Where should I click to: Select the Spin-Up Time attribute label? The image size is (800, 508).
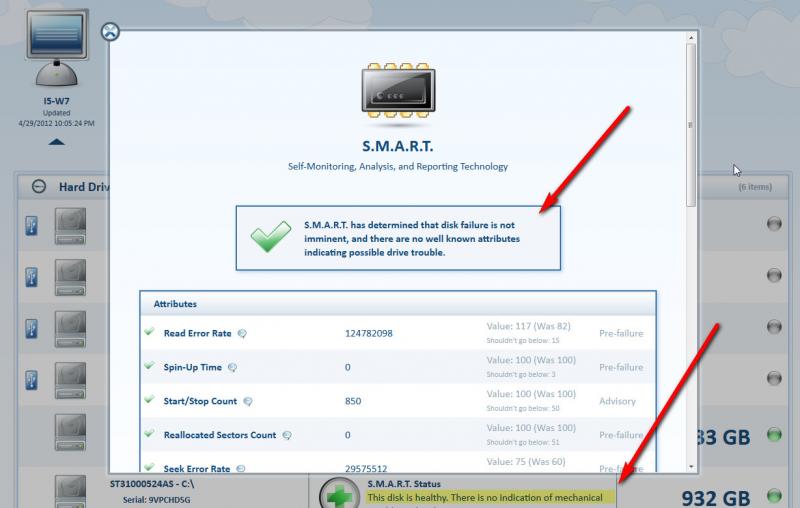tap(192, 367)
